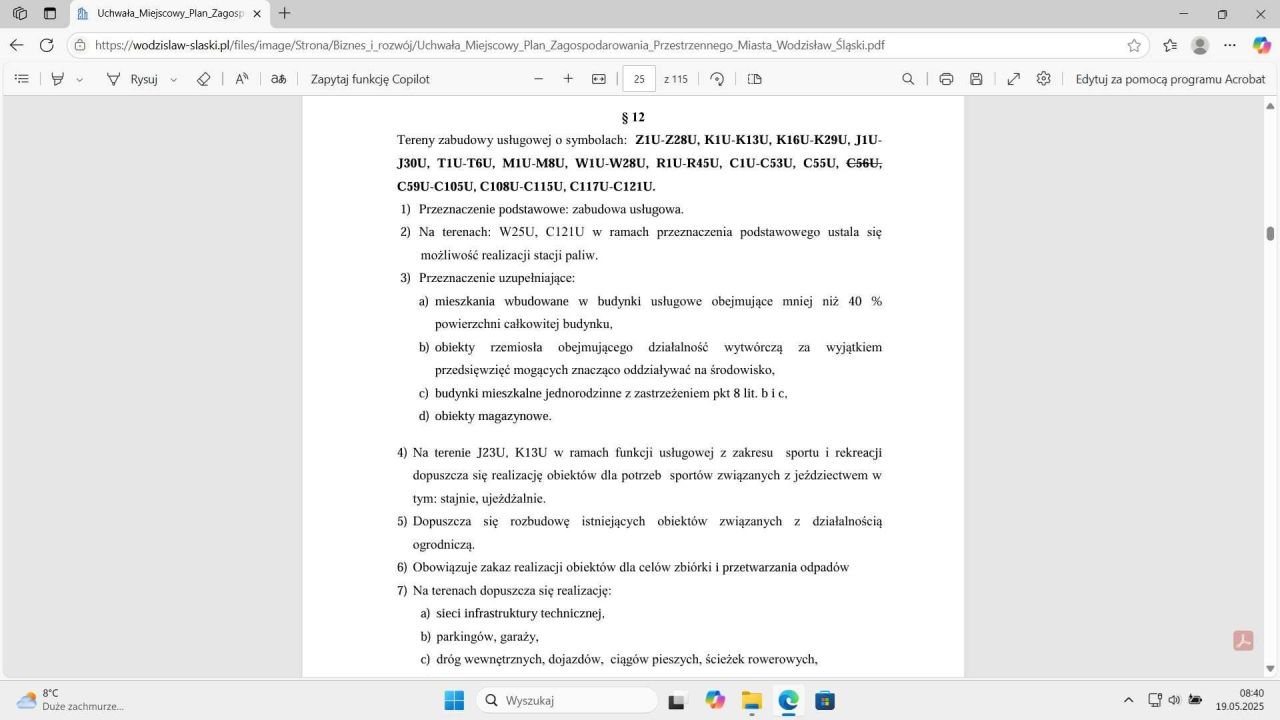Open Zapytaj funkcję Copilot

click(369, 79)
